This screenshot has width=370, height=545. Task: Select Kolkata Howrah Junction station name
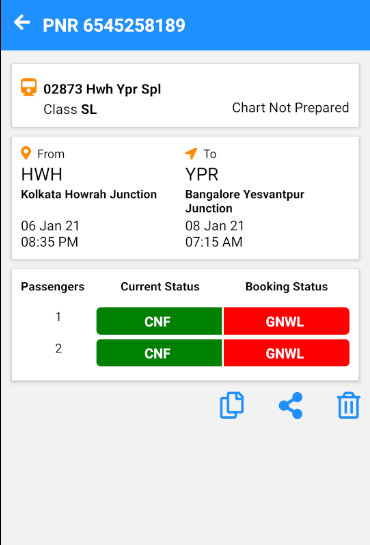point(89,194)
